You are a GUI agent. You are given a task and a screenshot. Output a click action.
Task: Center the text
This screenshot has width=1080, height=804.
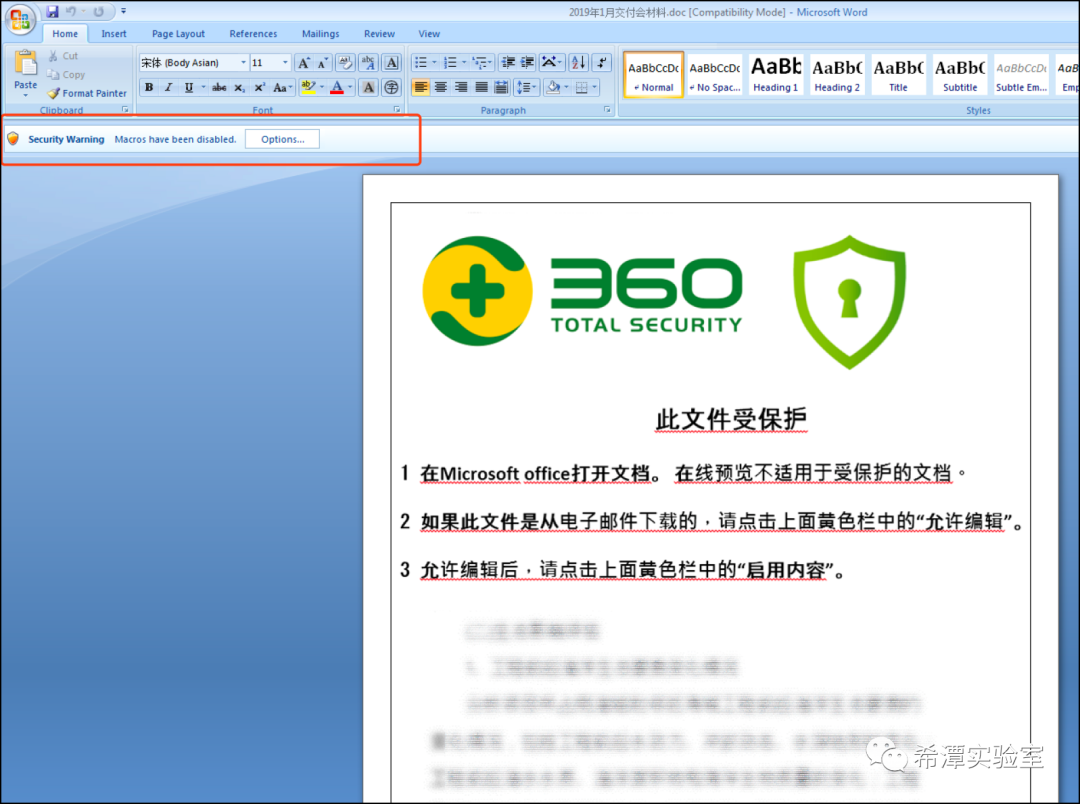point(441,87)
